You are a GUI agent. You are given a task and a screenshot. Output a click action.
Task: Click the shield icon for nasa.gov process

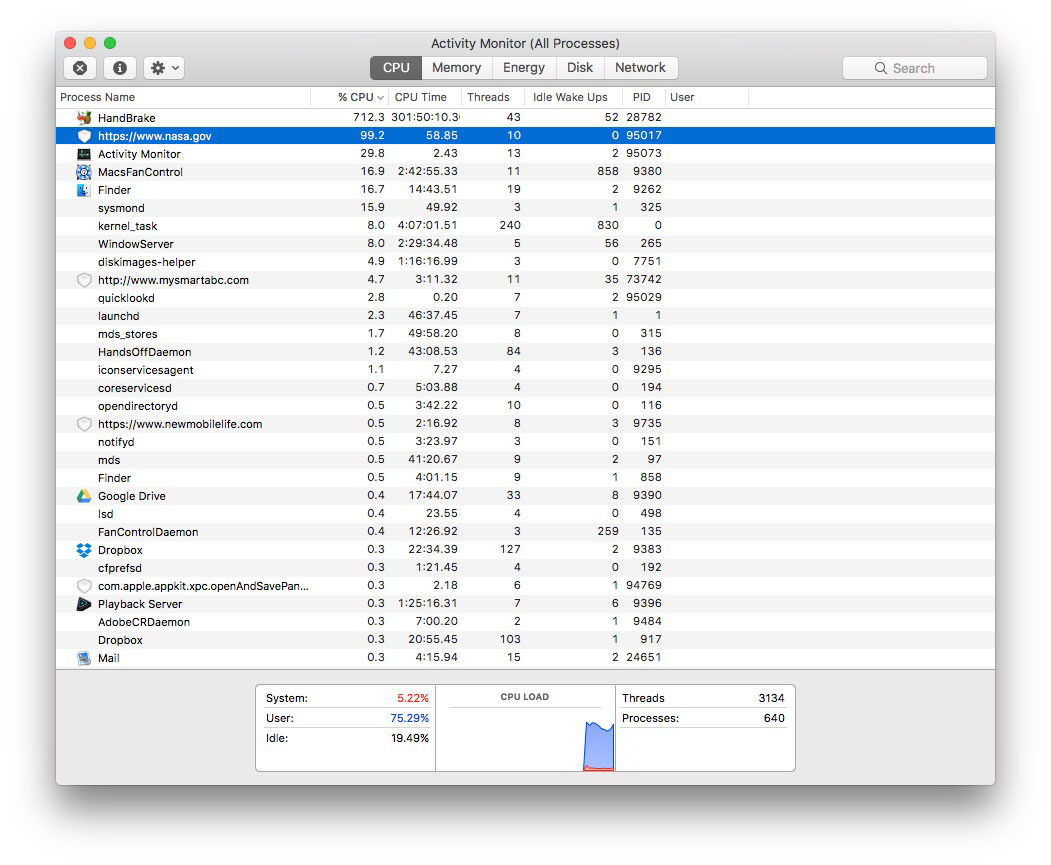[x=84, y=135]
